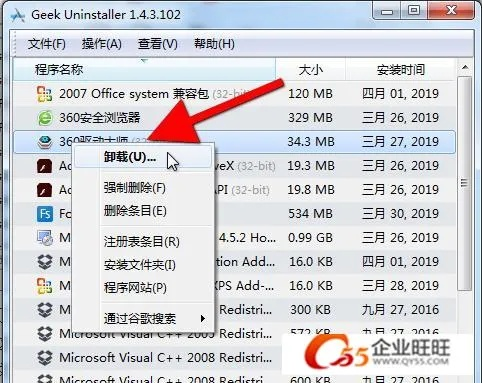The width and height of the screenshot is (482, 383).
Task: Sort by the 大小 column header
Action: 311,70
